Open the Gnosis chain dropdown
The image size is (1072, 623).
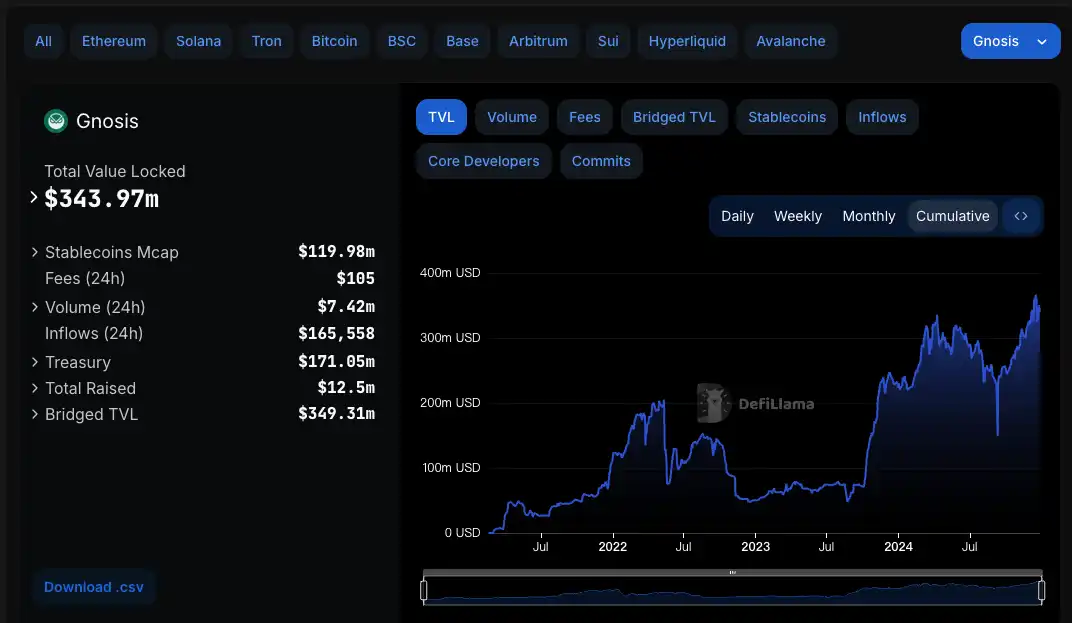click(x=1010, y=41)
